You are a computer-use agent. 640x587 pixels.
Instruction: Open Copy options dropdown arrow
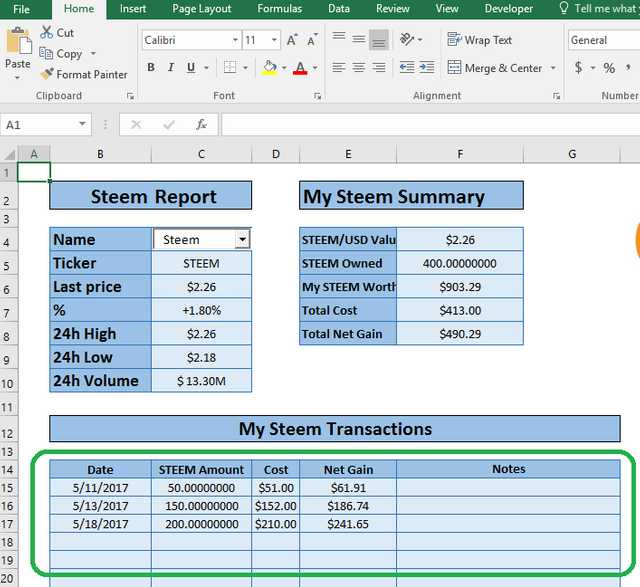[93, 53]
